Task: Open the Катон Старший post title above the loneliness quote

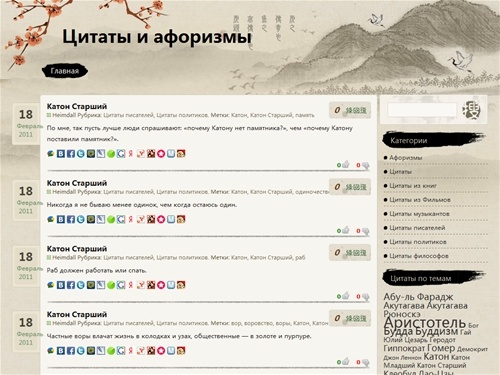Action: point(77,183)
